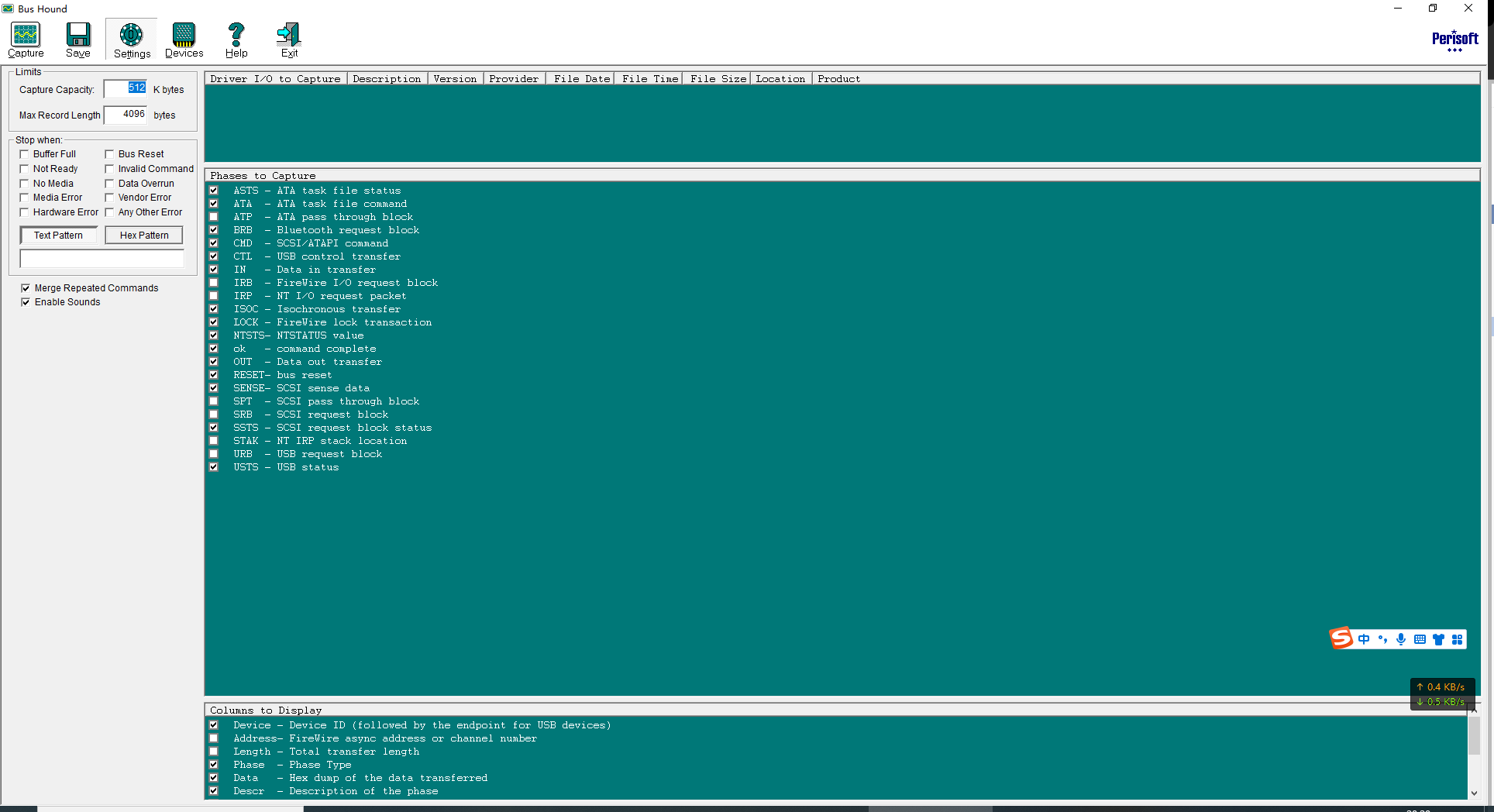This screenshot has height=812, width=1494.
Task: Click the Hex Pattern button
Action: [144, 235]
